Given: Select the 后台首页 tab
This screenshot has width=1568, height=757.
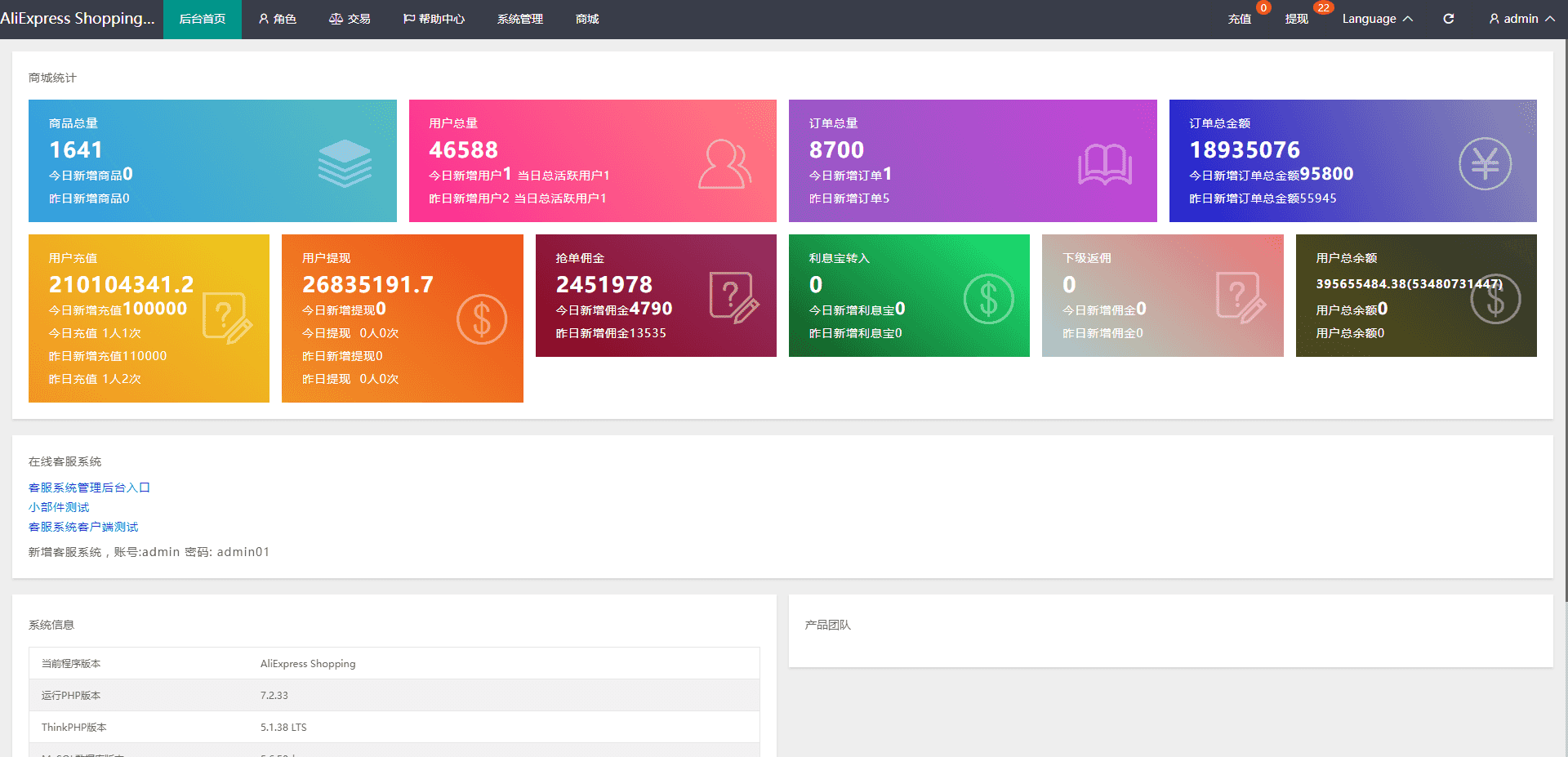Looking at the screenshot, I should 203,19.
